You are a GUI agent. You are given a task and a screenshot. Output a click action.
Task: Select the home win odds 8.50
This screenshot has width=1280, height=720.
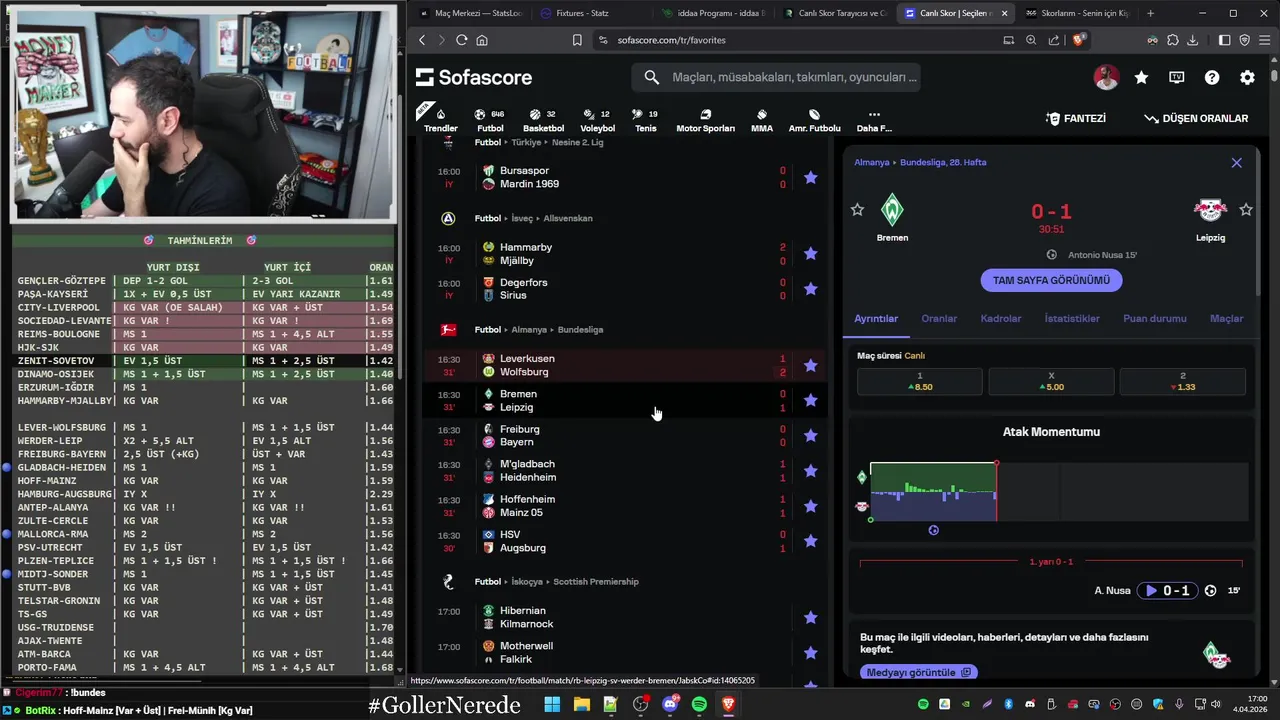click(920, 381)
